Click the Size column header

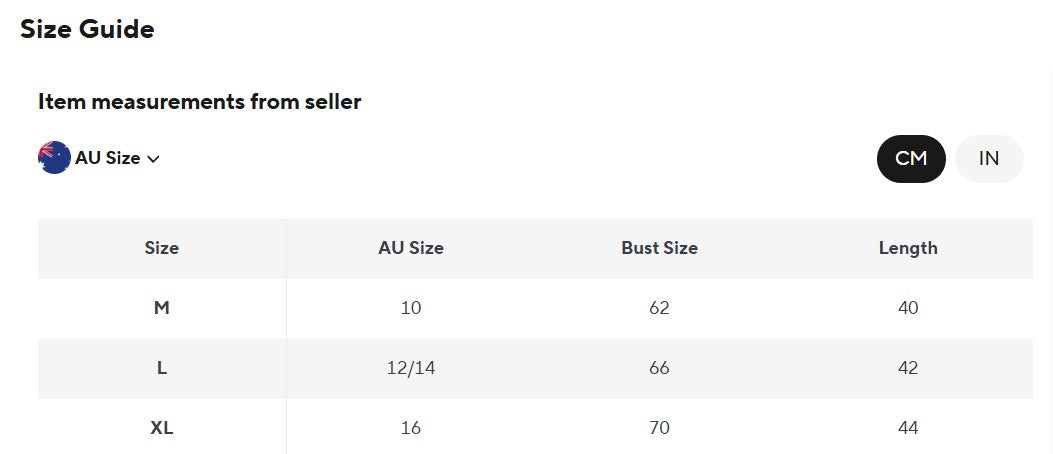pyautogui.click(x=162, y=248)
